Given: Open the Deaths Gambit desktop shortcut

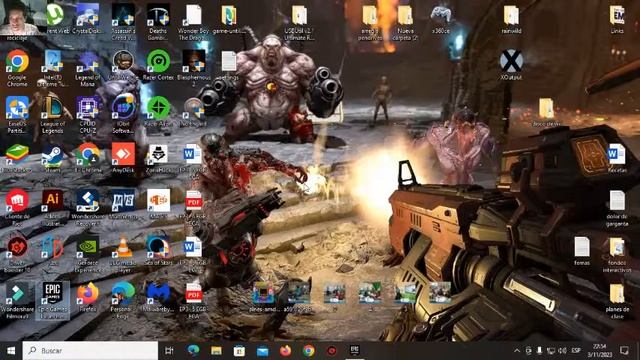Looking at the screenshot, I should click(x=158, y=22).
